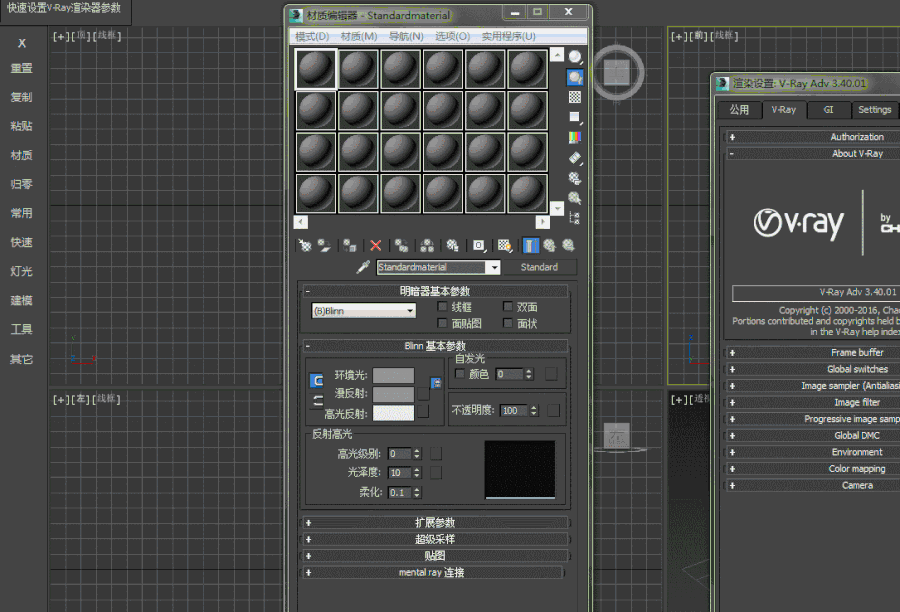Select the first material sample sphere slot

pos(316,69)
